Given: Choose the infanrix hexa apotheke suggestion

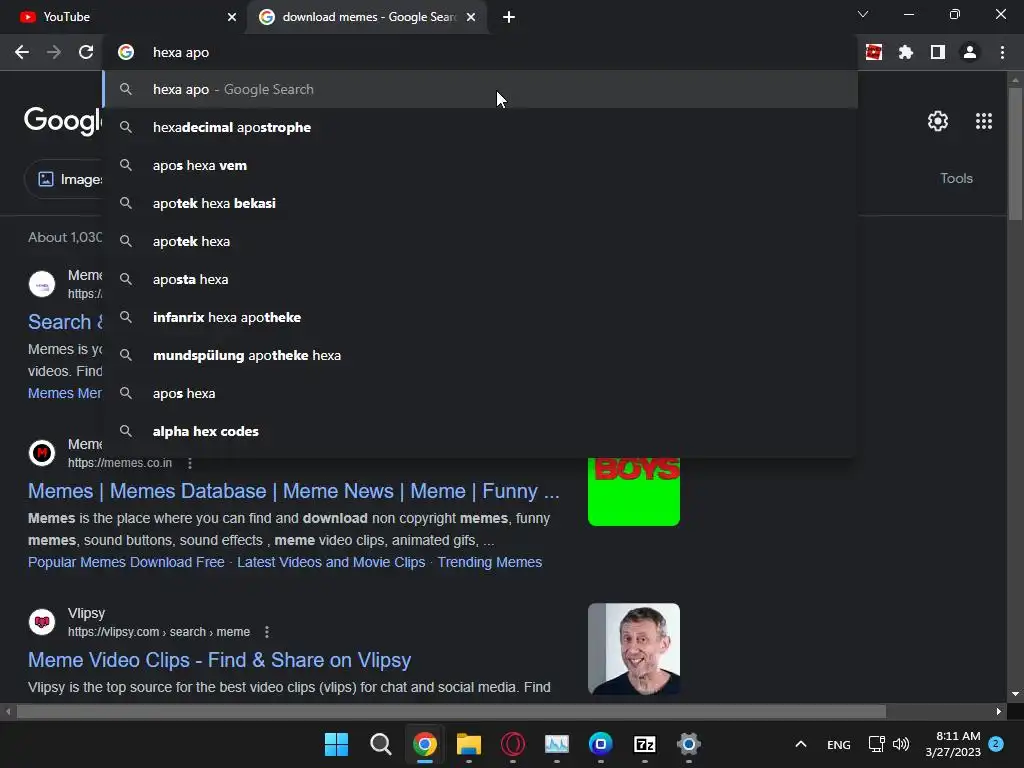Looking at the screenshot, I should [x=481, y=317].
